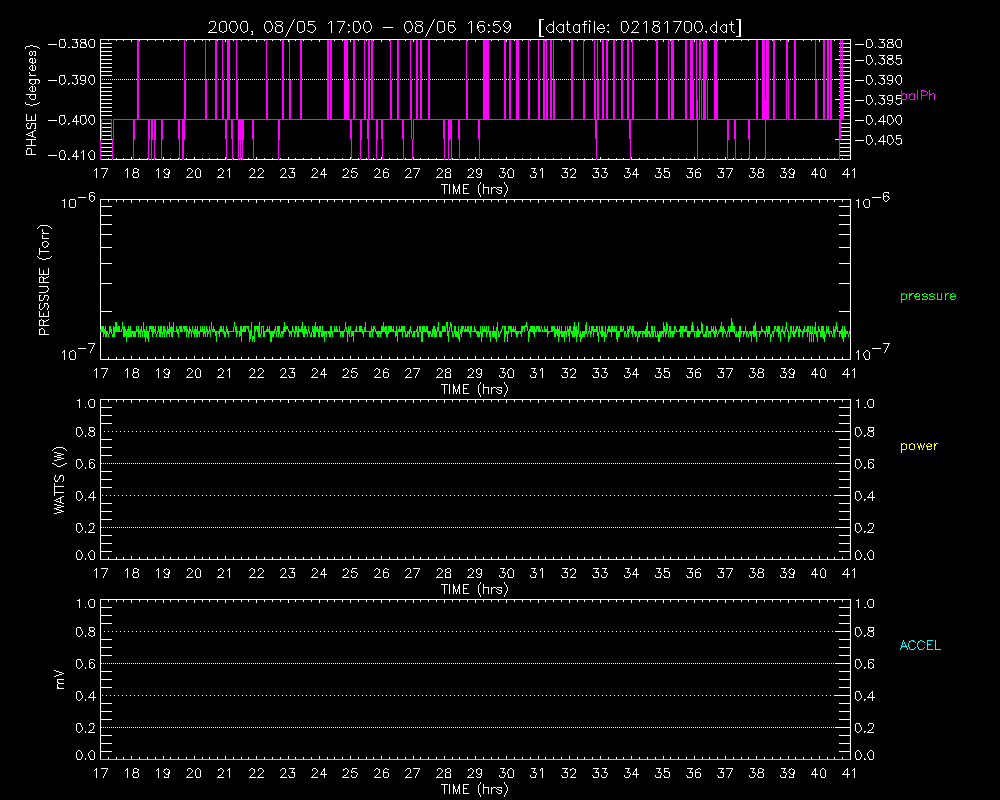Click hour 41 tick under pressure plot
The width and height of the screenshot is (1000, 800).
849,373
